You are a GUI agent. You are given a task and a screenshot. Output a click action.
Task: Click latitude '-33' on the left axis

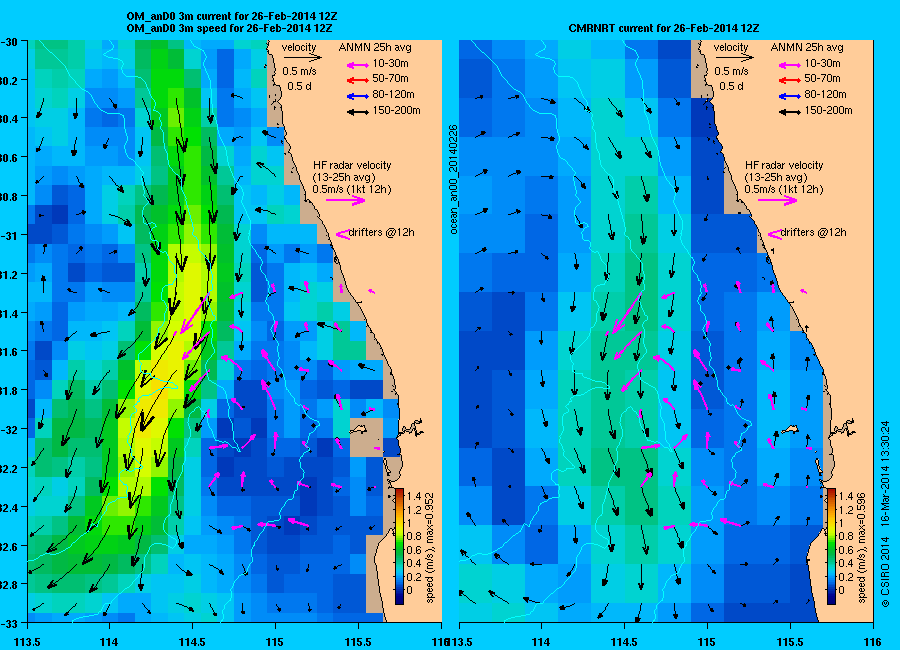pos(9,623)
